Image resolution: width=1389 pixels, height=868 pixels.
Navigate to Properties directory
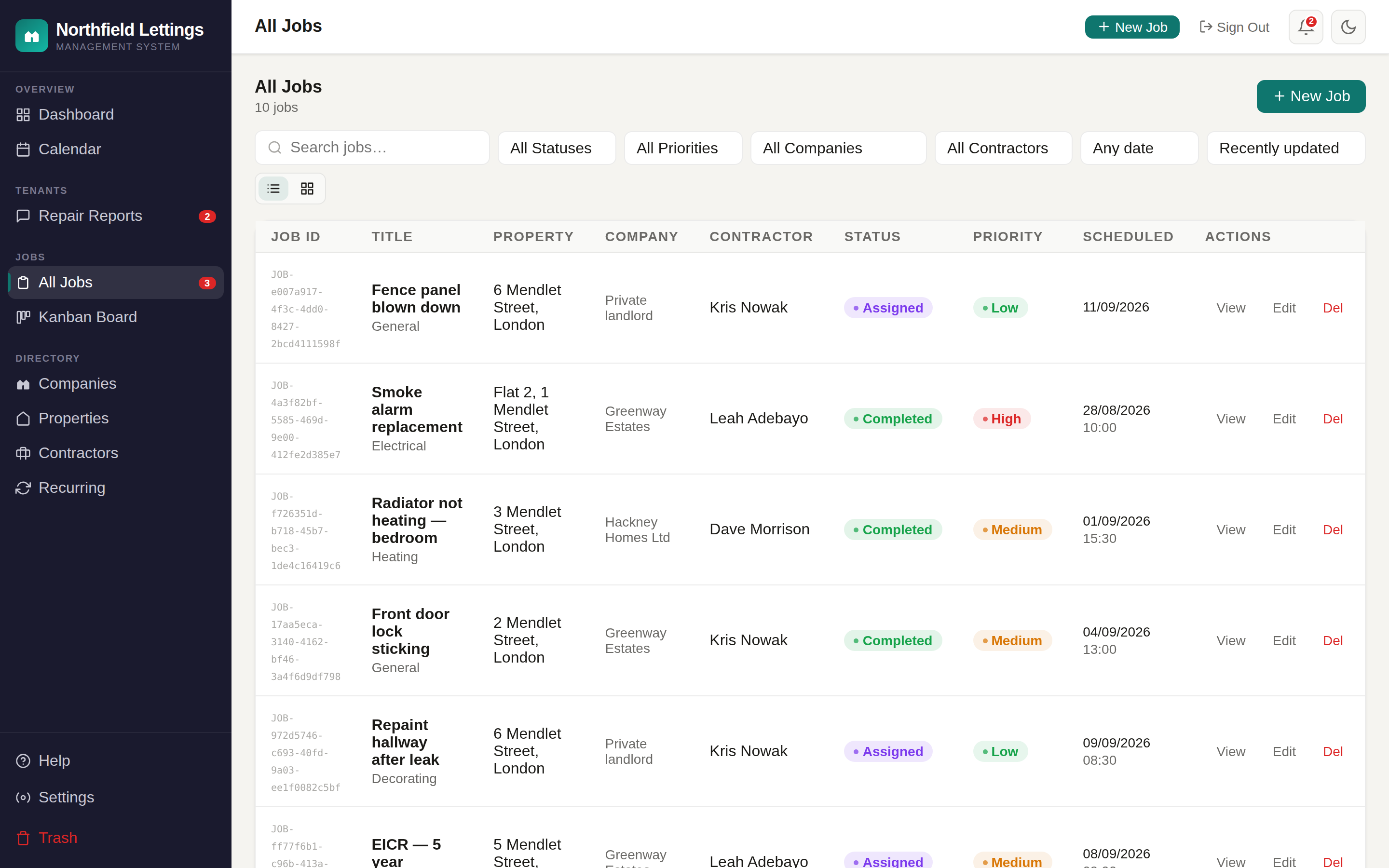click(116, 419)
